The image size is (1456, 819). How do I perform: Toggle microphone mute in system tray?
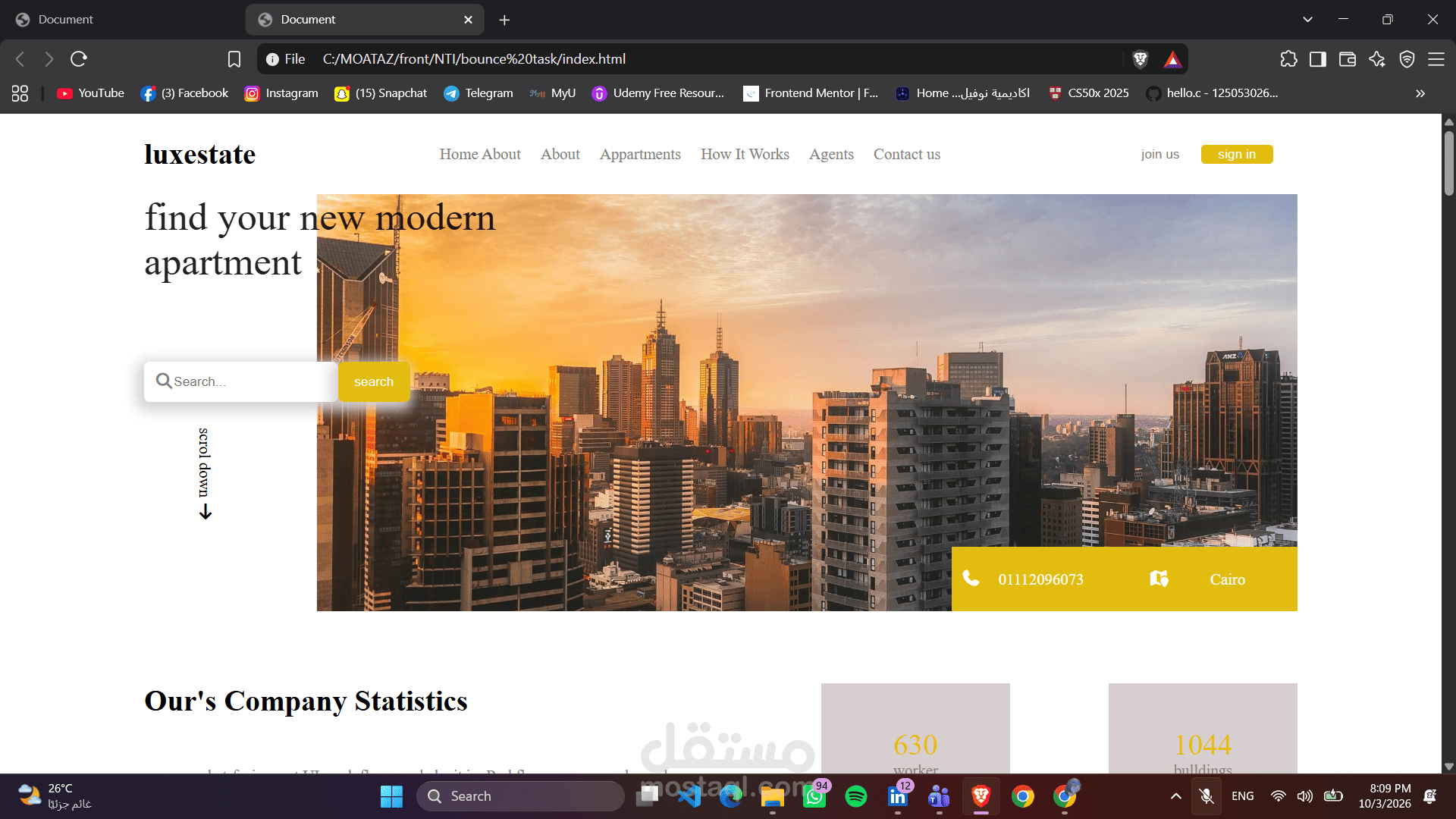click(1207, 796)
